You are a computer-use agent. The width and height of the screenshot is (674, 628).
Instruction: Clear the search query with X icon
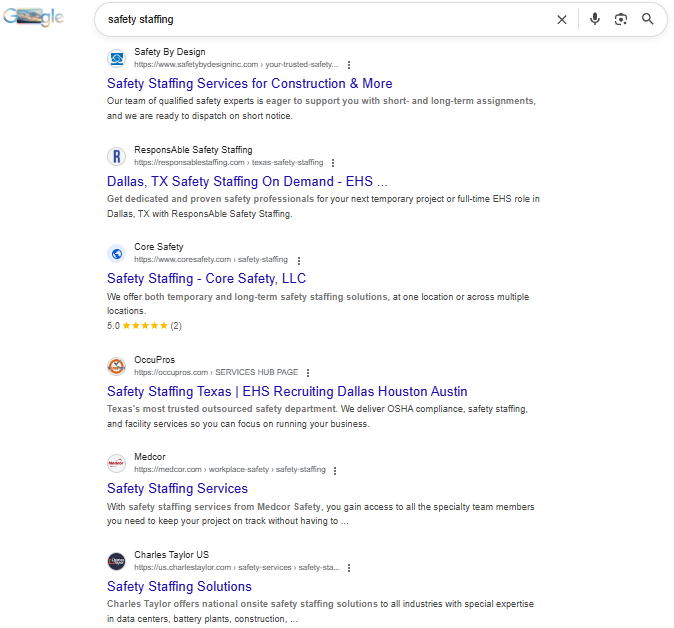(x=561, y=19)
